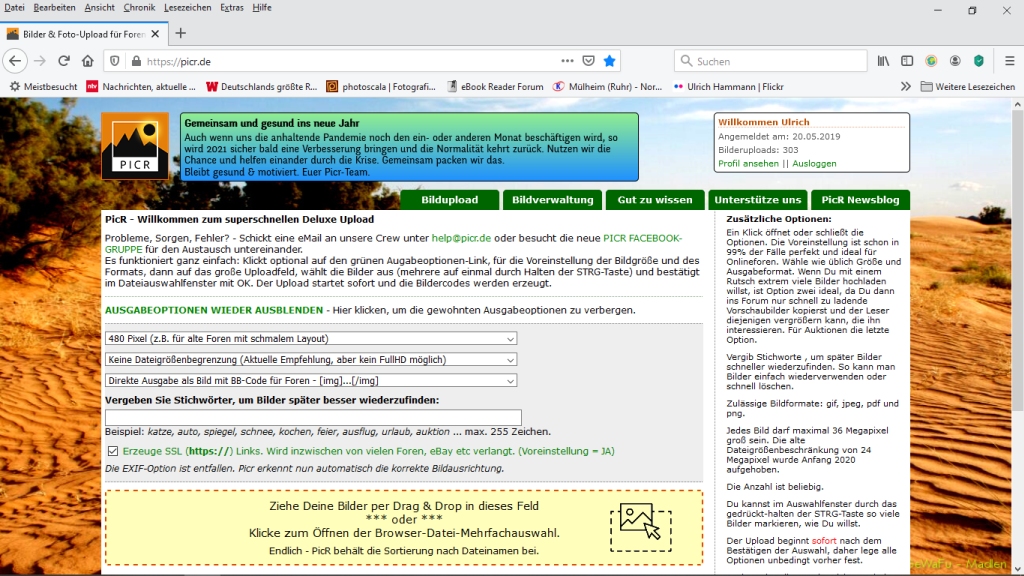Go to the Firefox home page icon
This screenshot has width=1024, height=576.
pyautogui.click(x=88, y=61)
